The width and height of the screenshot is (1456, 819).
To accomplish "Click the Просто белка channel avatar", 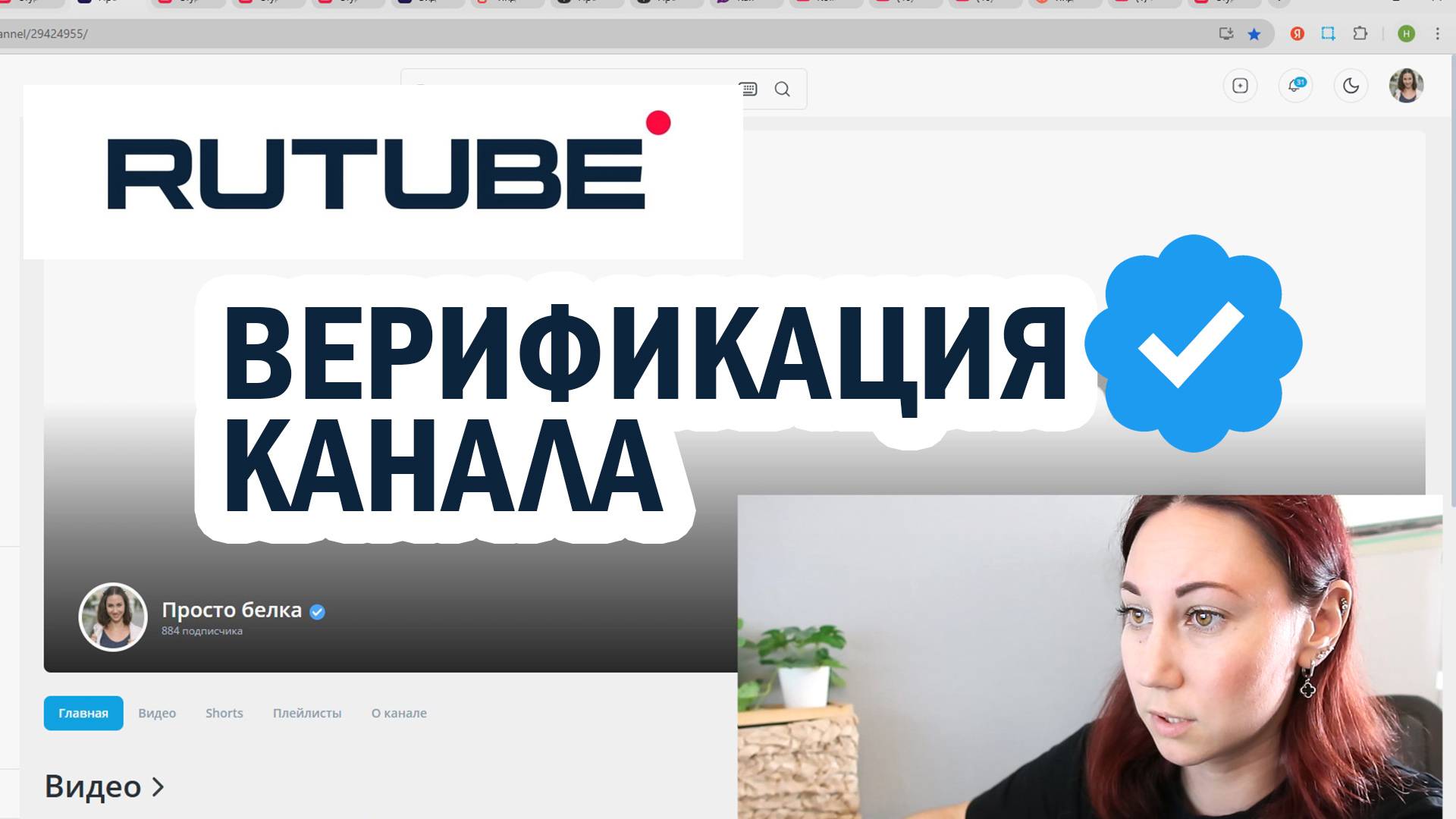I will tap(113, 617).
